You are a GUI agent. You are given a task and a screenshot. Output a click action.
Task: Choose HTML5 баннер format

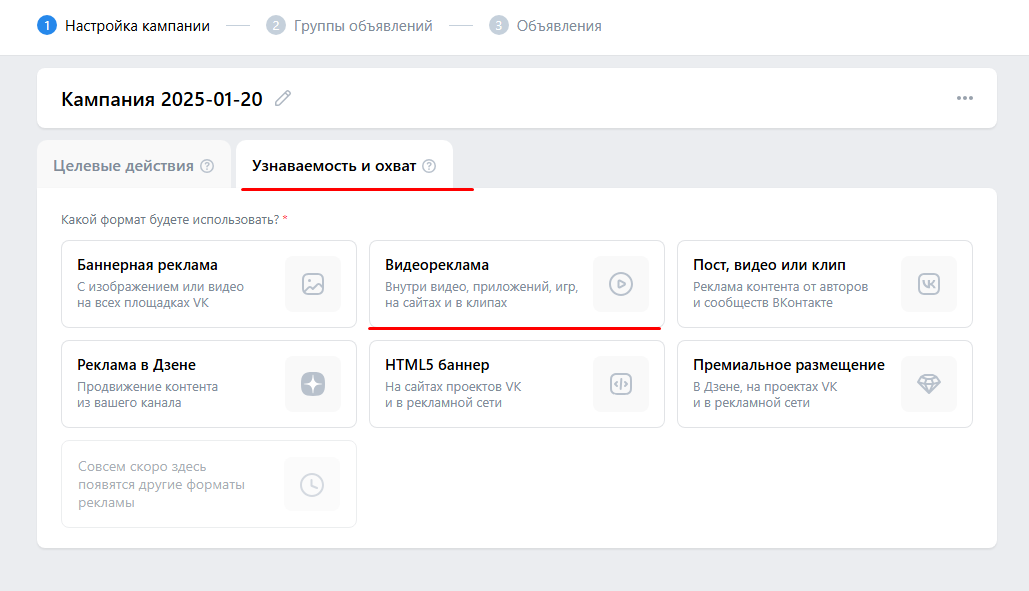516,384
